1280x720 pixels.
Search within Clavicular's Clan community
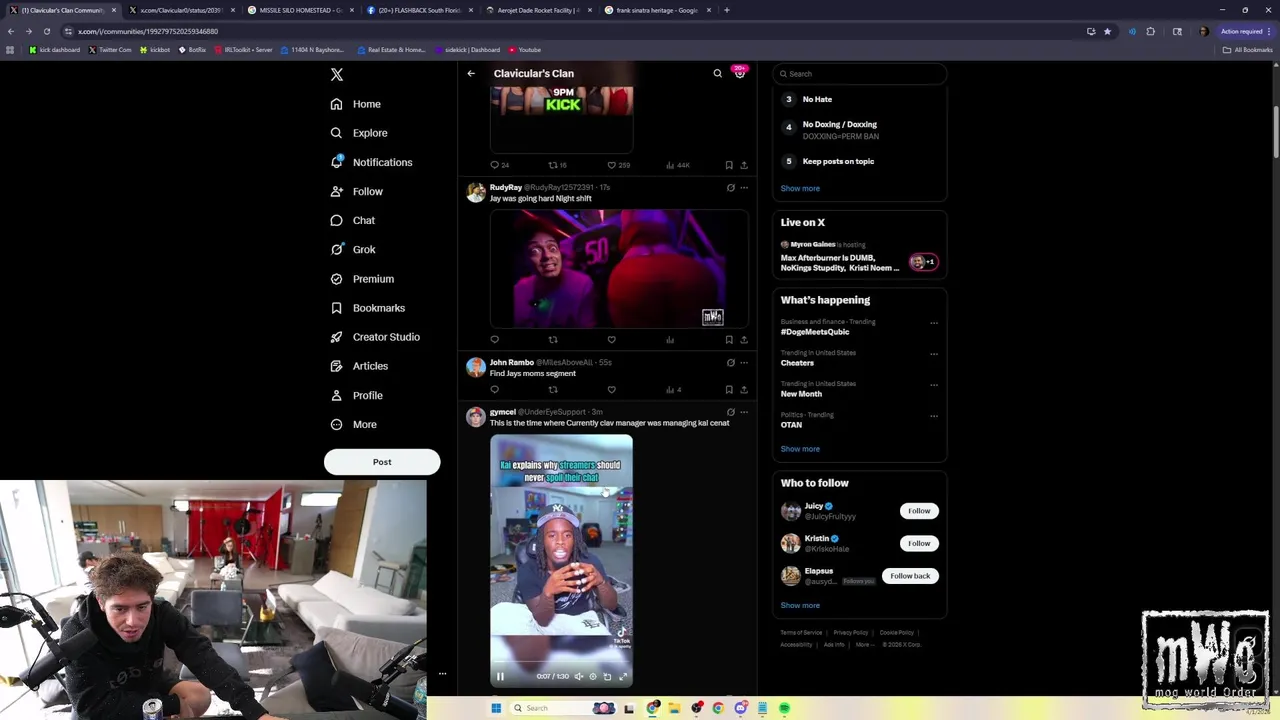click(x=717, y=73)
